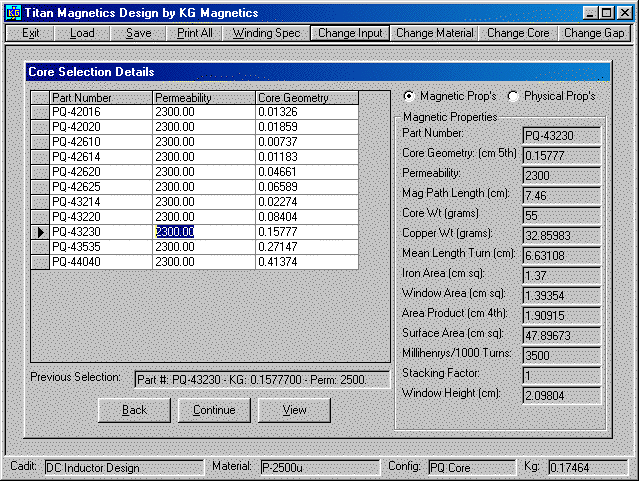Click the Millihenrys/1000 Turns field 3500
Image resolution: width=639 pixels, height=481 pixels.
(562, 355)
